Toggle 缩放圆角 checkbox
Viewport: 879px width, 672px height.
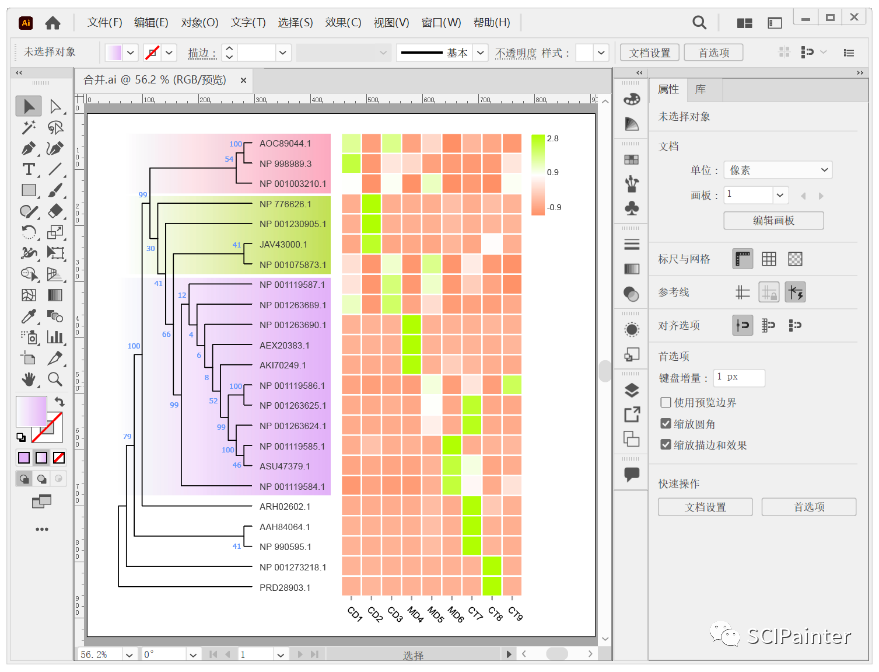[x=666, y=424]
